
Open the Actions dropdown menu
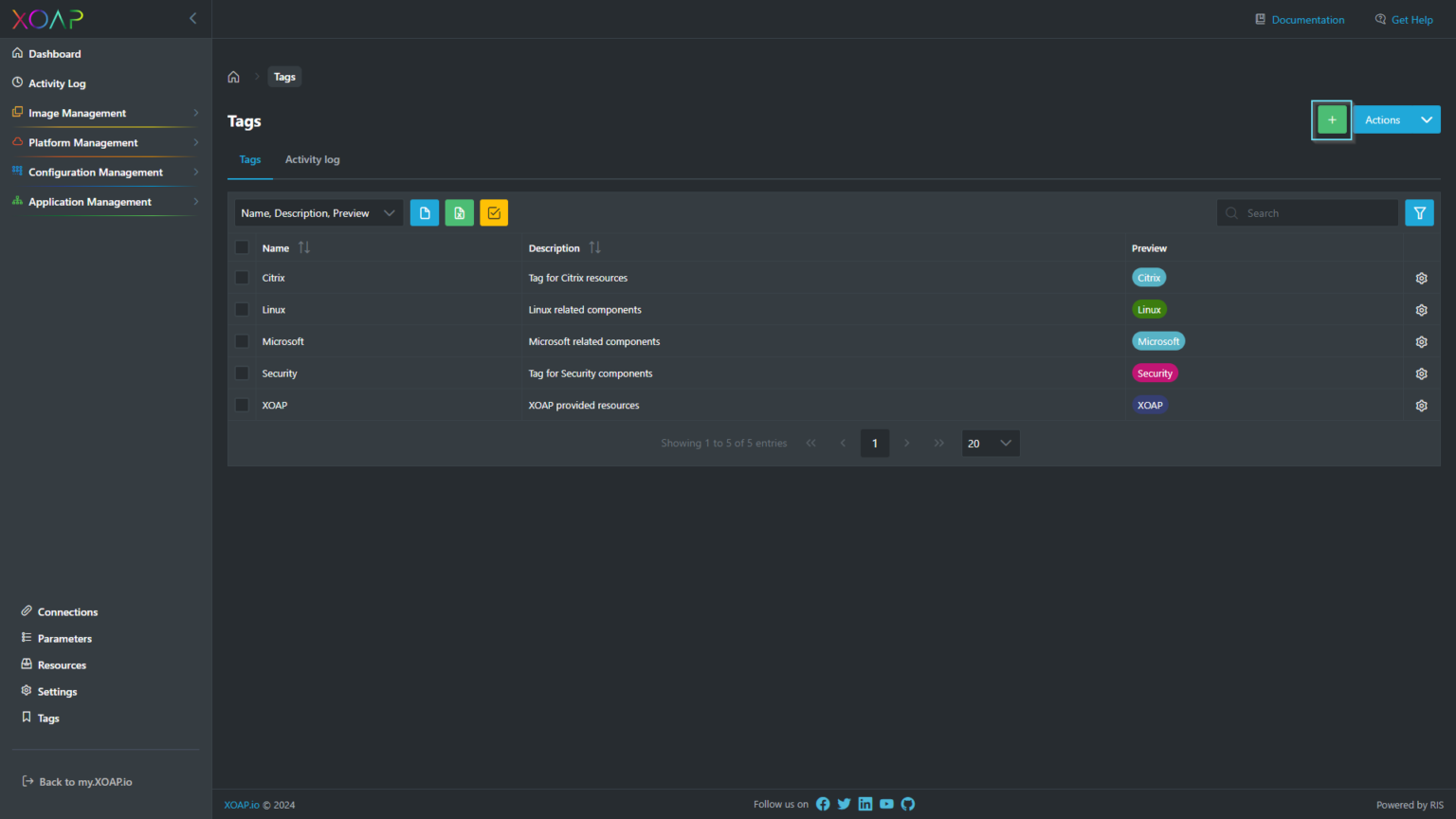[1397, 120]
